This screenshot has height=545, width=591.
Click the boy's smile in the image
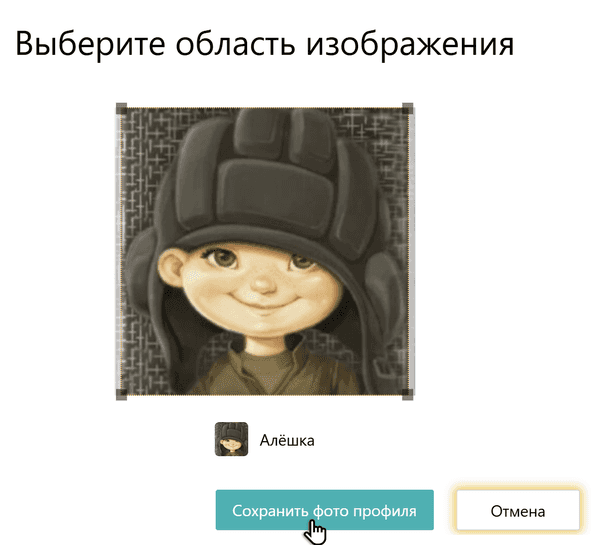[265, 302]
